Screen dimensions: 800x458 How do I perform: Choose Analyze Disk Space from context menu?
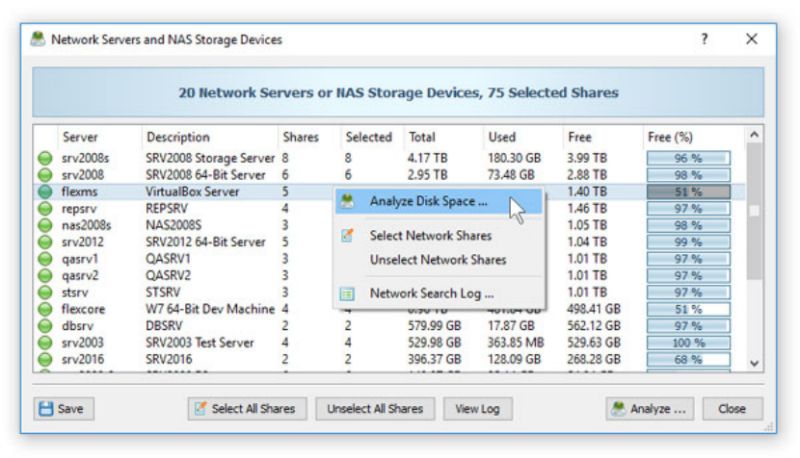(x=429, y=201)
